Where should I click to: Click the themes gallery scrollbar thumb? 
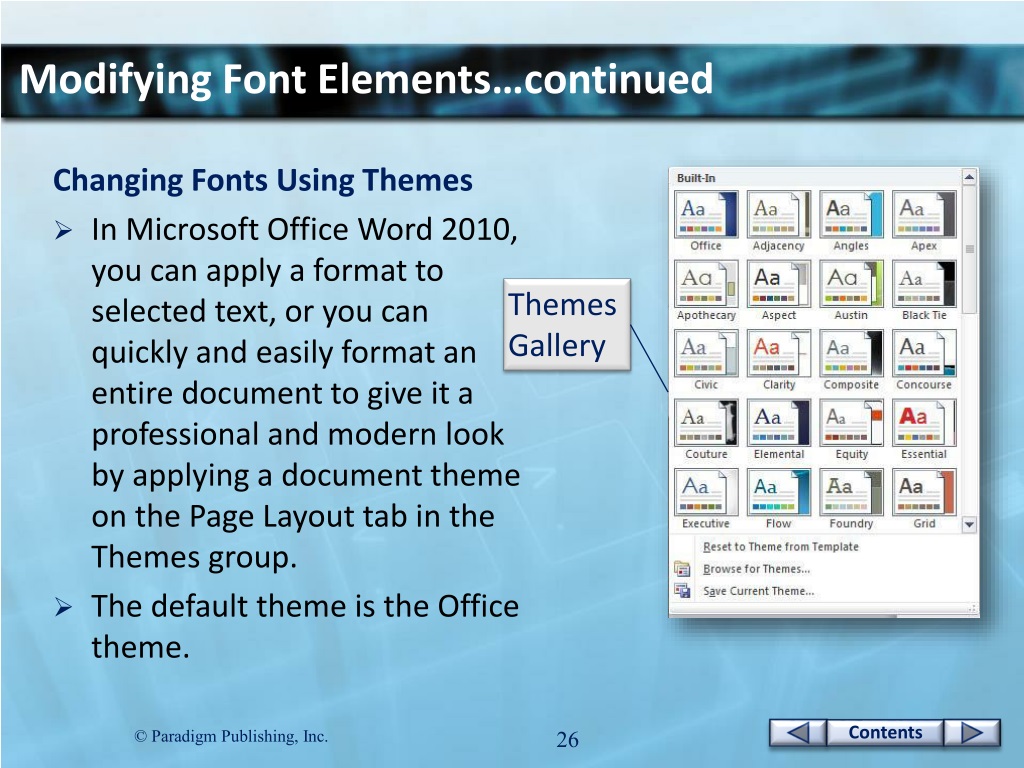pyautogui.click(x=969, y=249)
